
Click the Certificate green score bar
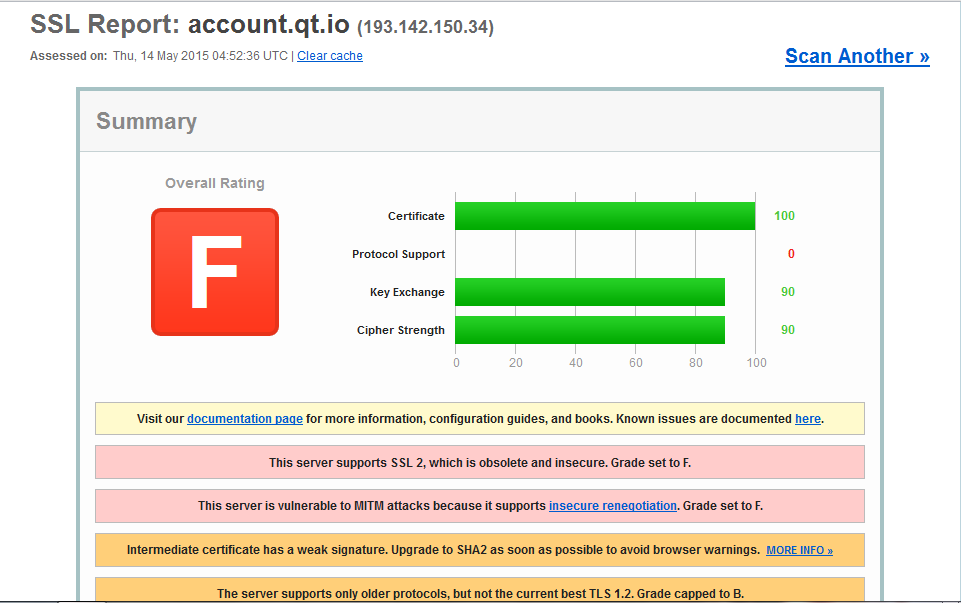click(605, 216)
